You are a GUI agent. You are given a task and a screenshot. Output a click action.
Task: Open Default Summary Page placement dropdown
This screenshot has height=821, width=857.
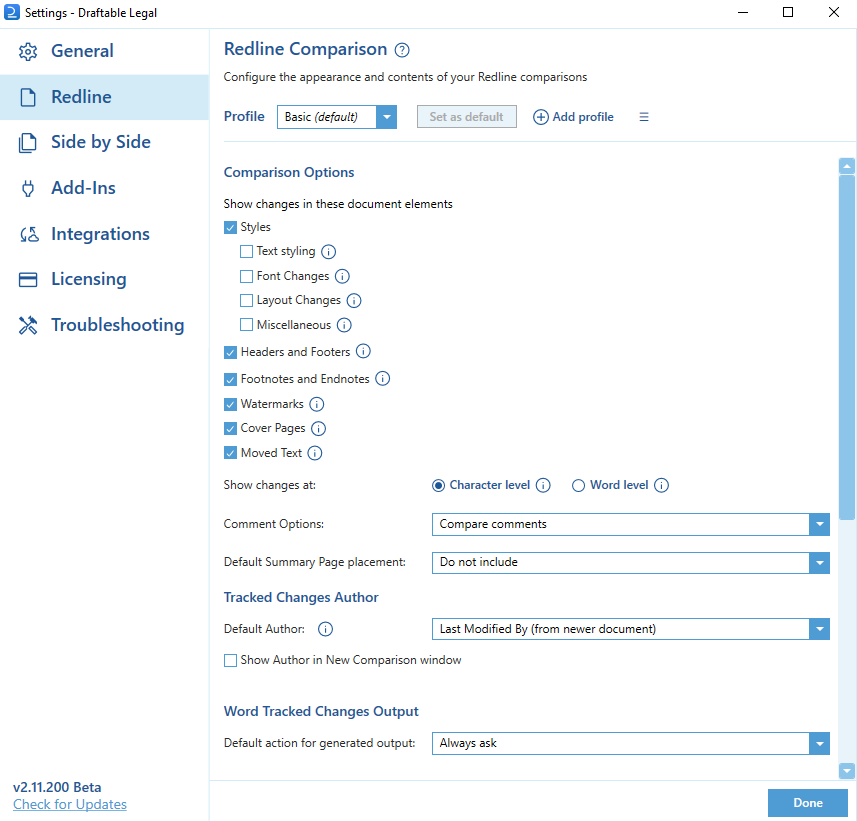pos(631,562)
